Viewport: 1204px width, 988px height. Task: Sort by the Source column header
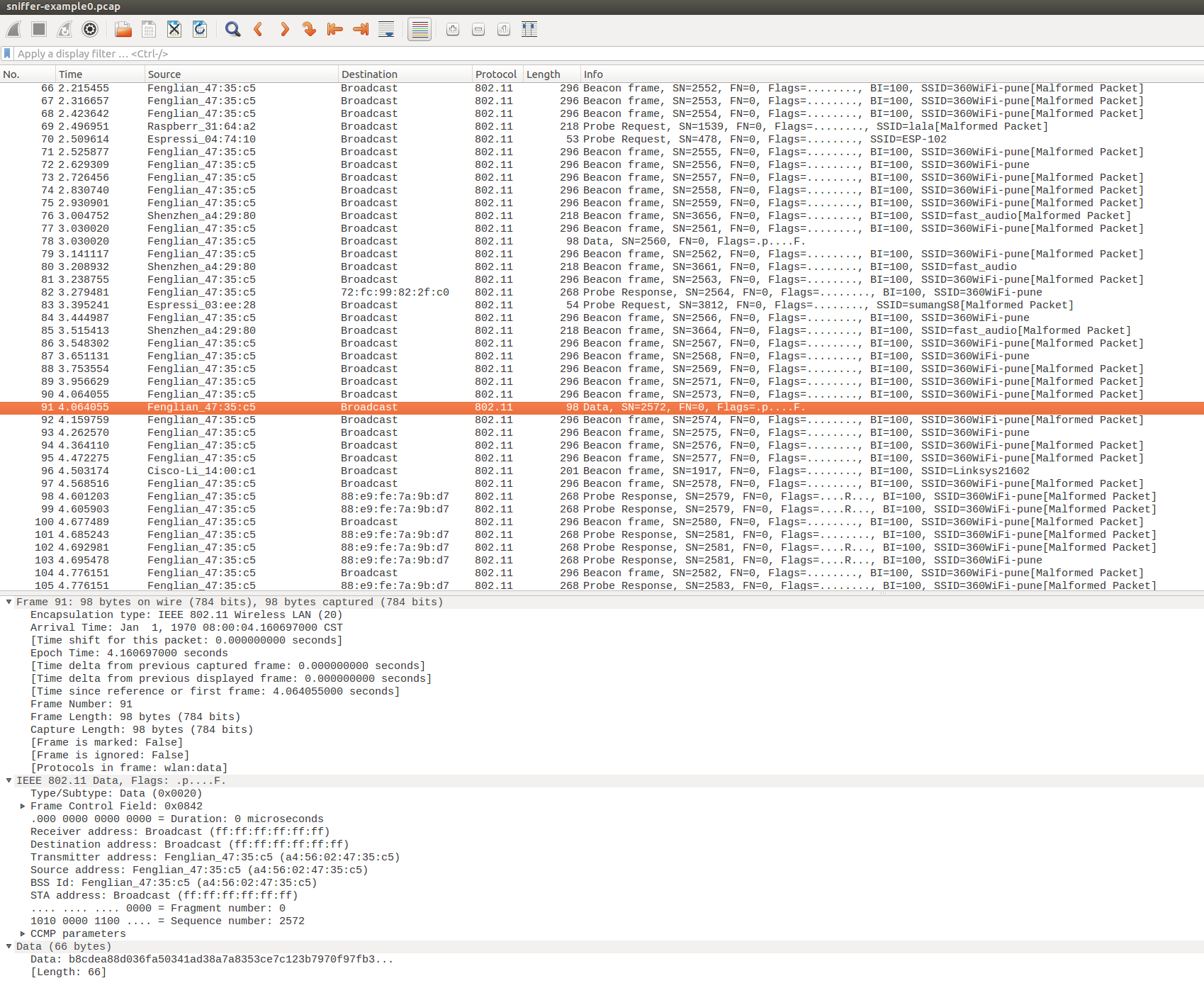[x=241, y=74]
